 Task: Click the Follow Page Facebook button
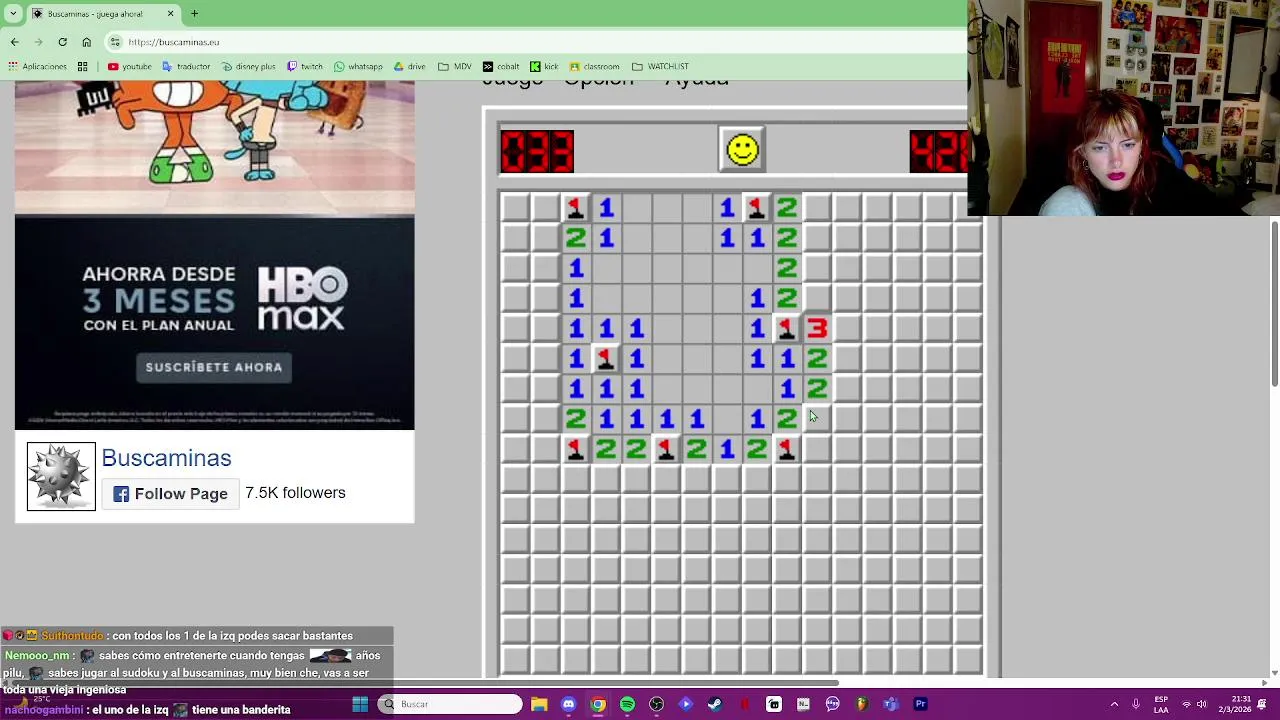(x=171, y=494)
